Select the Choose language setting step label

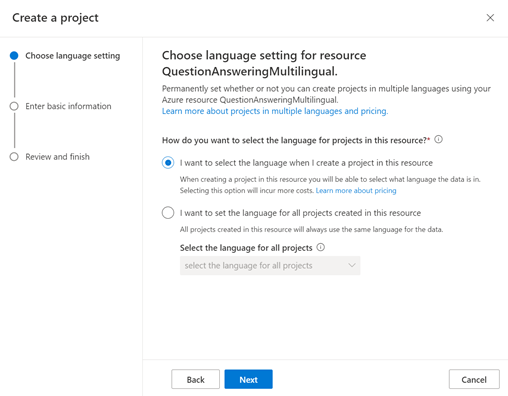click(73, 56)
